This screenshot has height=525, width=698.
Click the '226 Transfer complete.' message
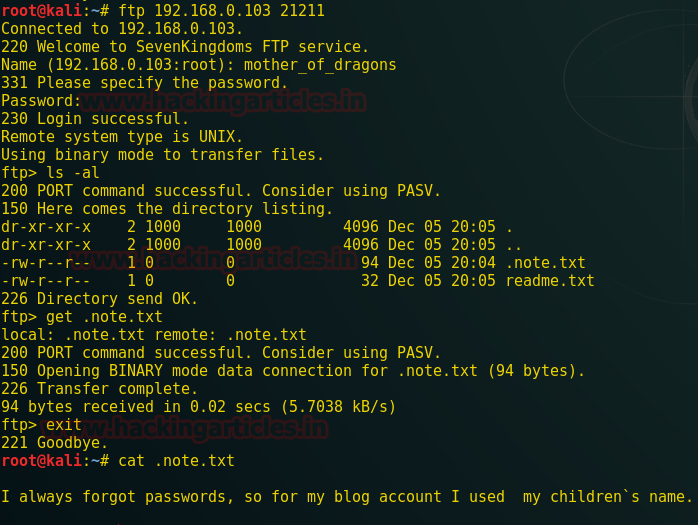point(99,388)
